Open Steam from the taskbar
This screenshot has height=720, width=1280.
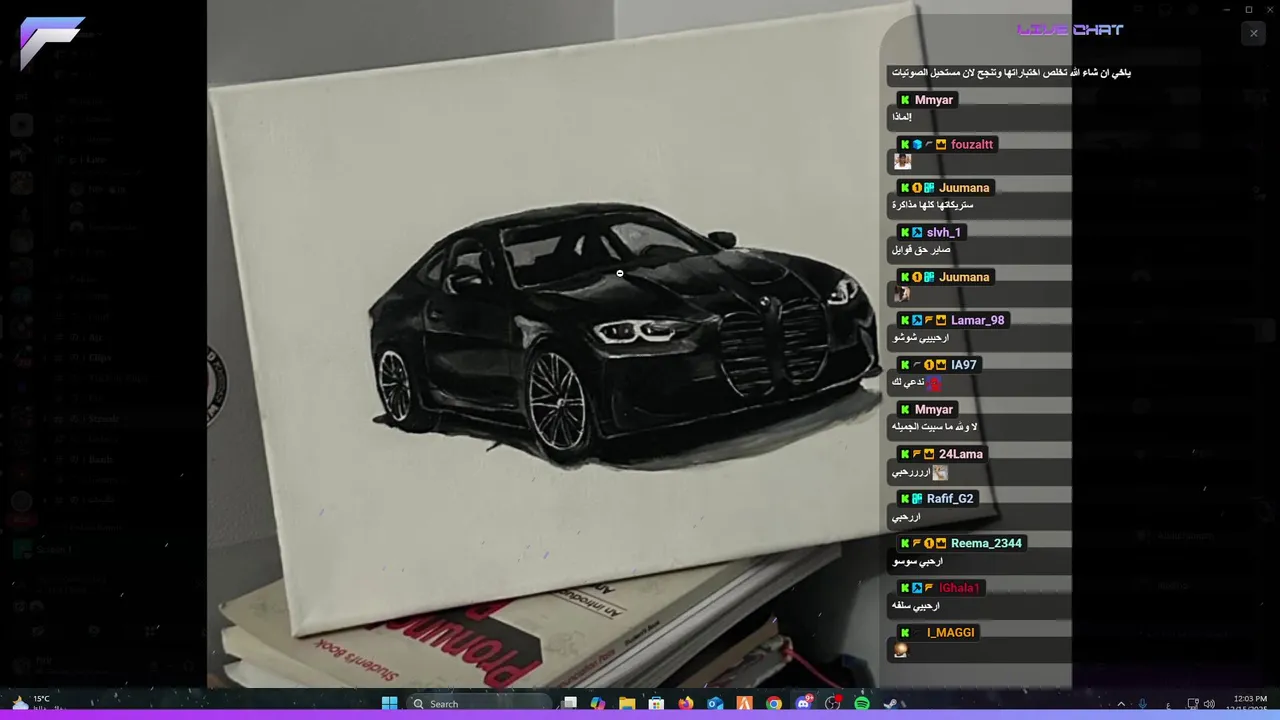(x=891, y=704)
